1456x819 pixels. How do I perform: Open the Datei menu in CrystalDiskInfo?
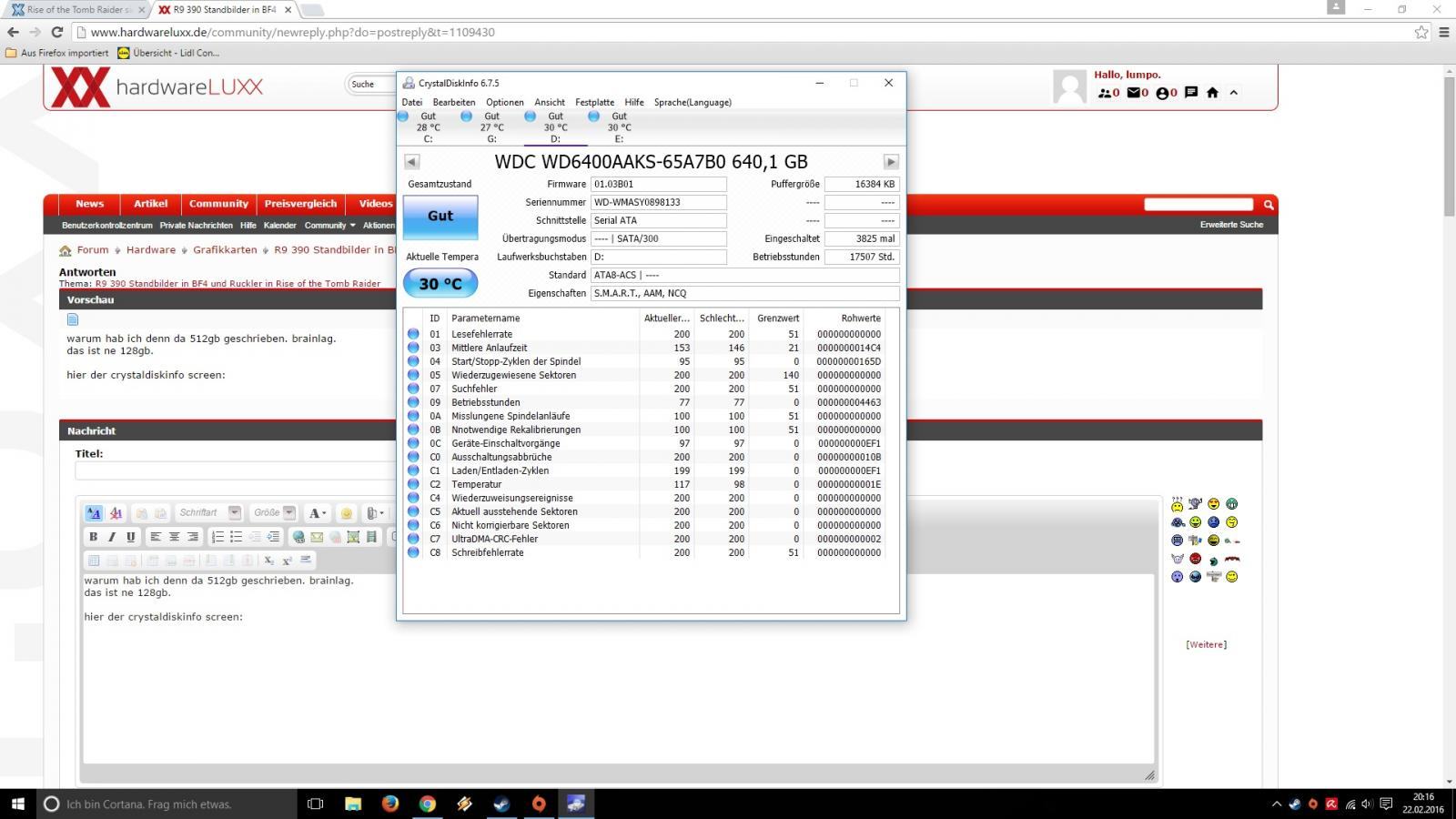pyautogui.click(x=412, y=102)
